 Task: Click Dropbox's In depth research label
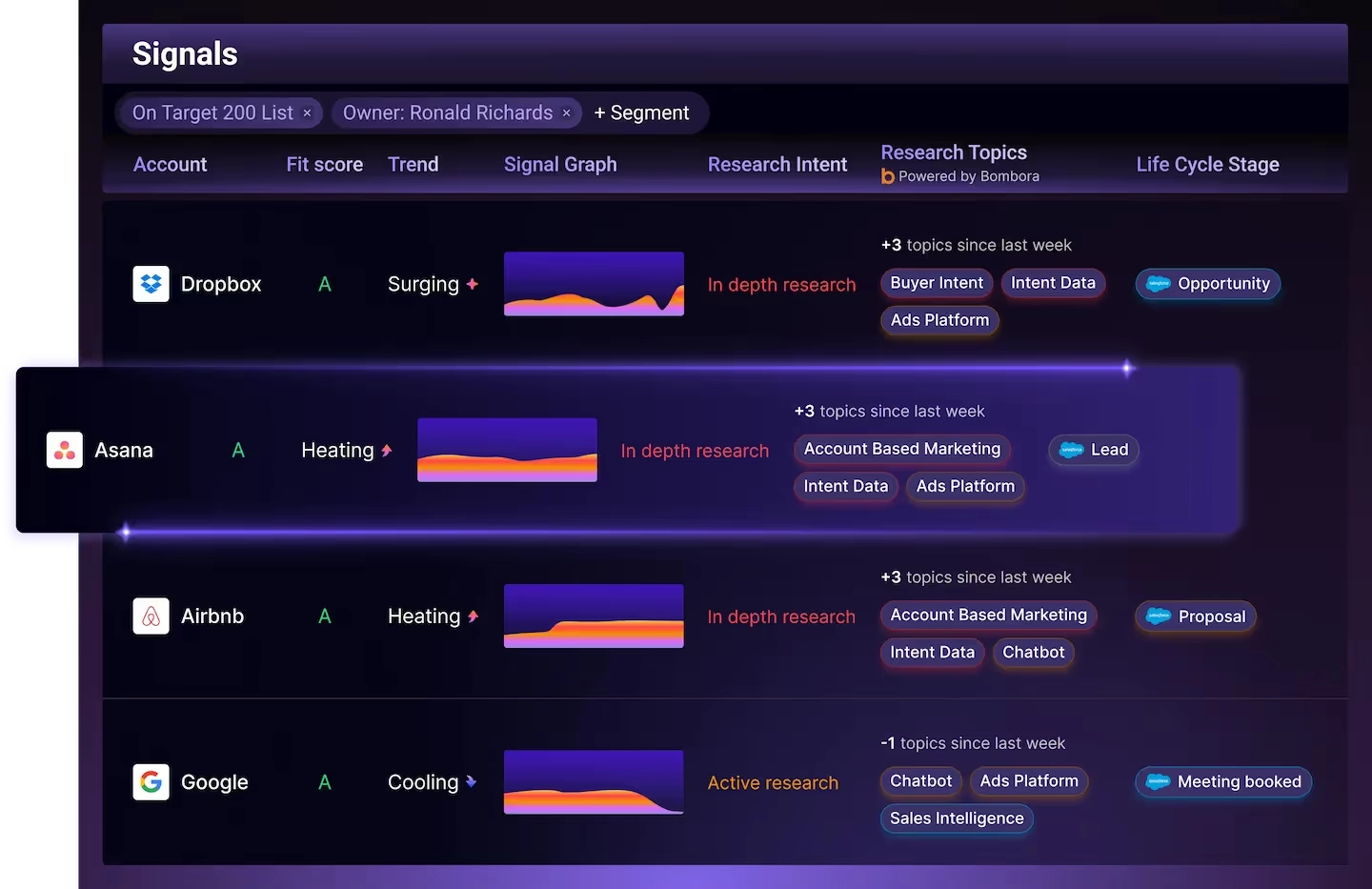[781, 285]
